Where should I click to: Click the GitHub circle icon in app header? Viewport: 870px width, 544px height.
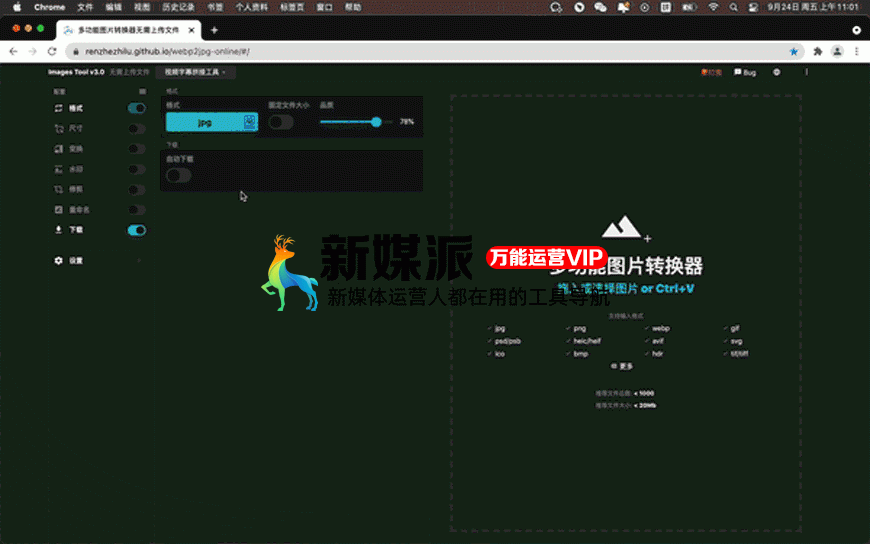tap(776, 72)
